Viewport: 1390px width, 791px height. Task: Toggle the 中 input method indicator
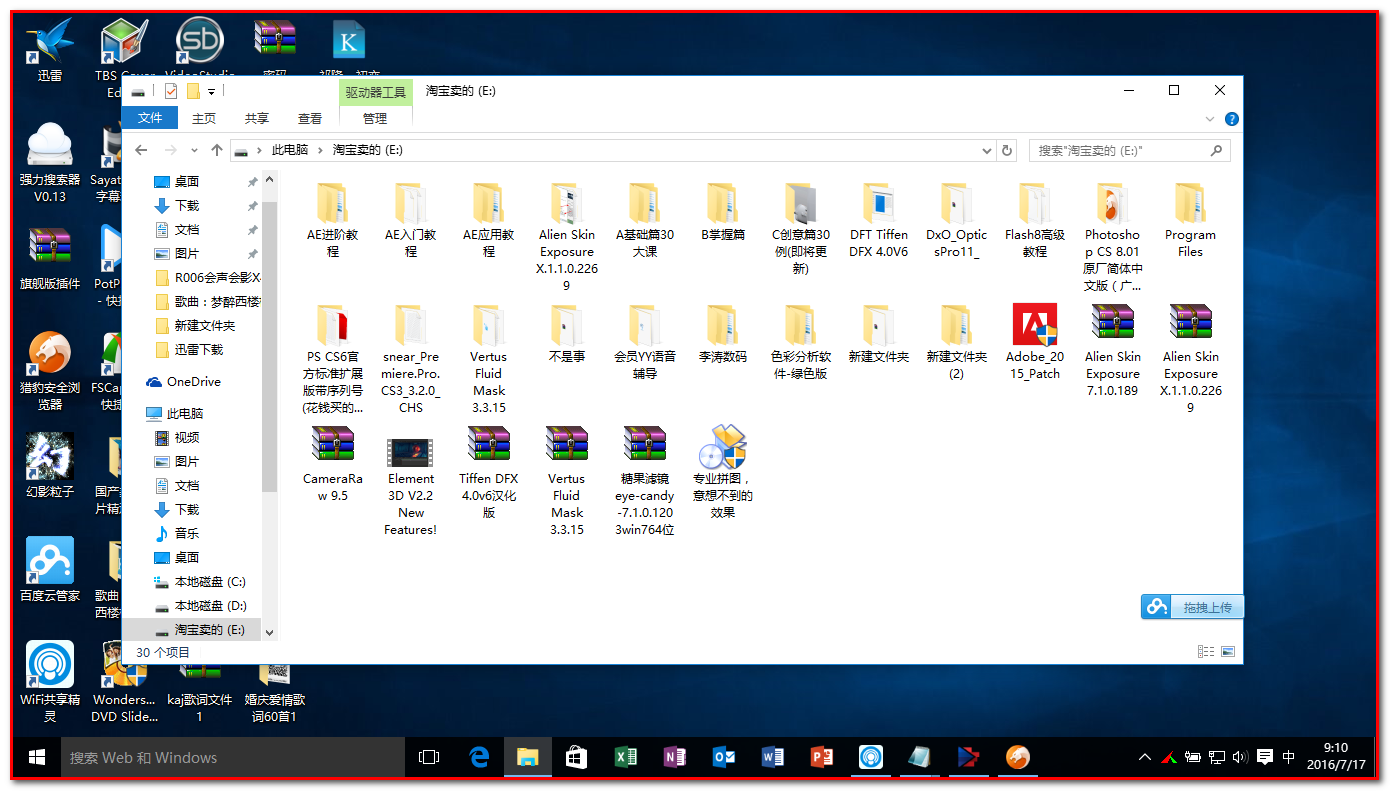(x=1289, y=758)
